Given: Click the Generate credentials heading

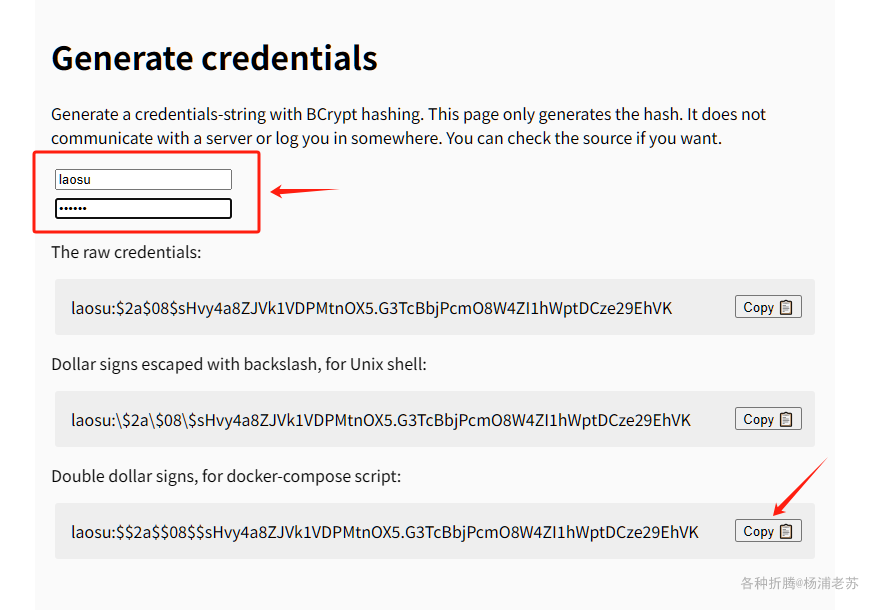Looking at the screenshot, I should (214, 58).
